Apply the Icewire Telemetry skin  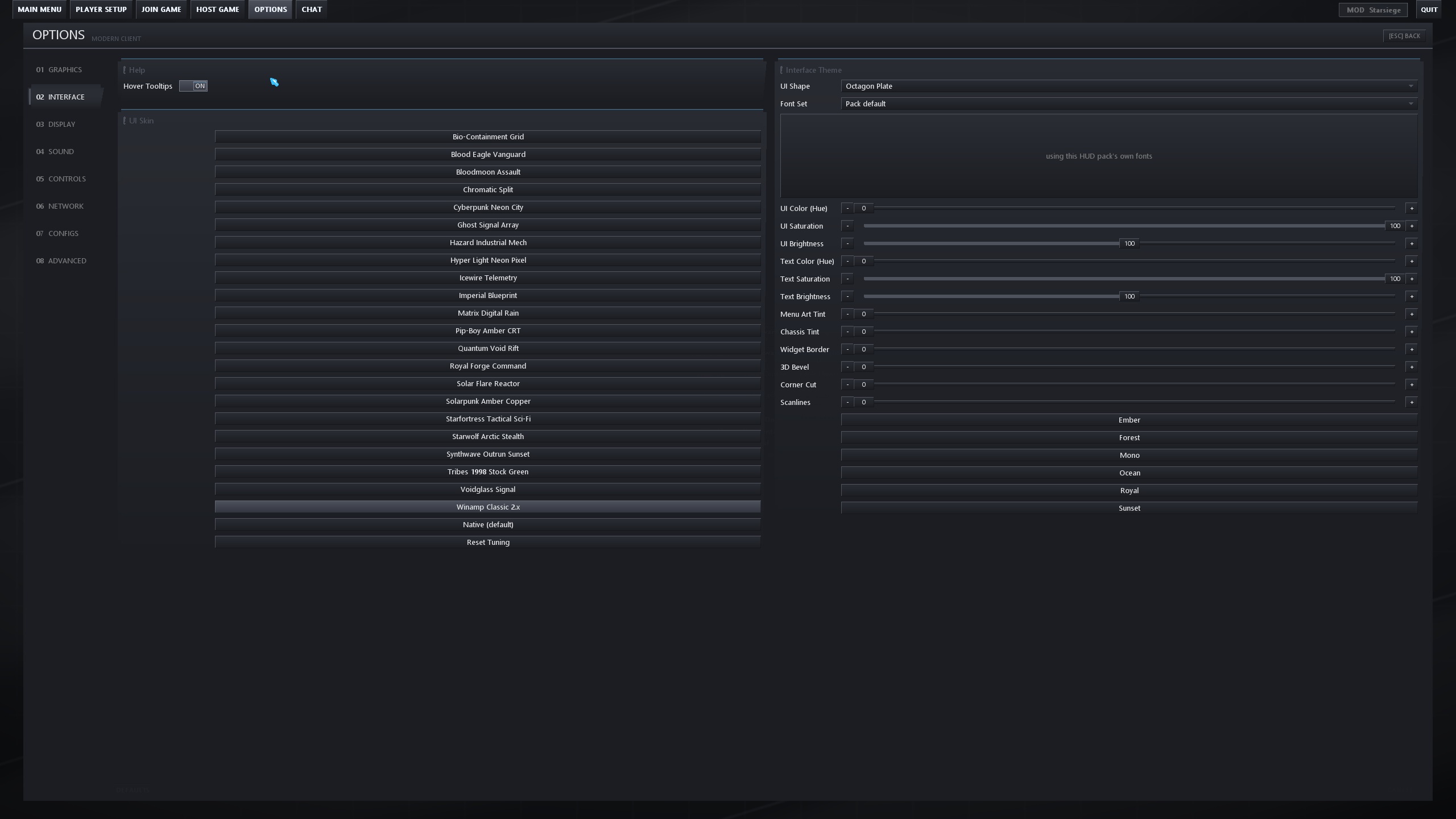(488, 278)
